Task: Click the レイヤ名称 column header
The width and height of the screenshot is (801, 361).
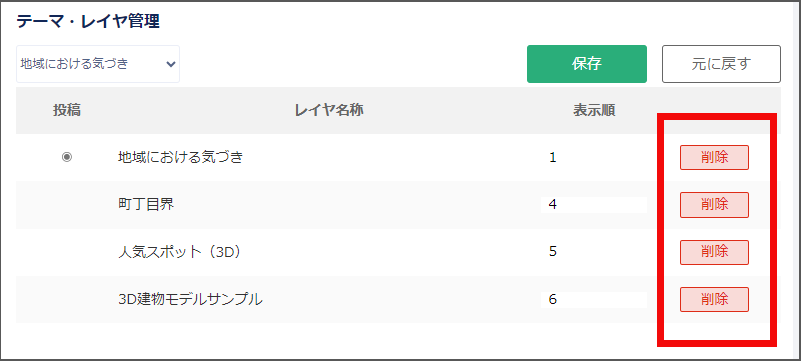Action: [x=329, y=110]
